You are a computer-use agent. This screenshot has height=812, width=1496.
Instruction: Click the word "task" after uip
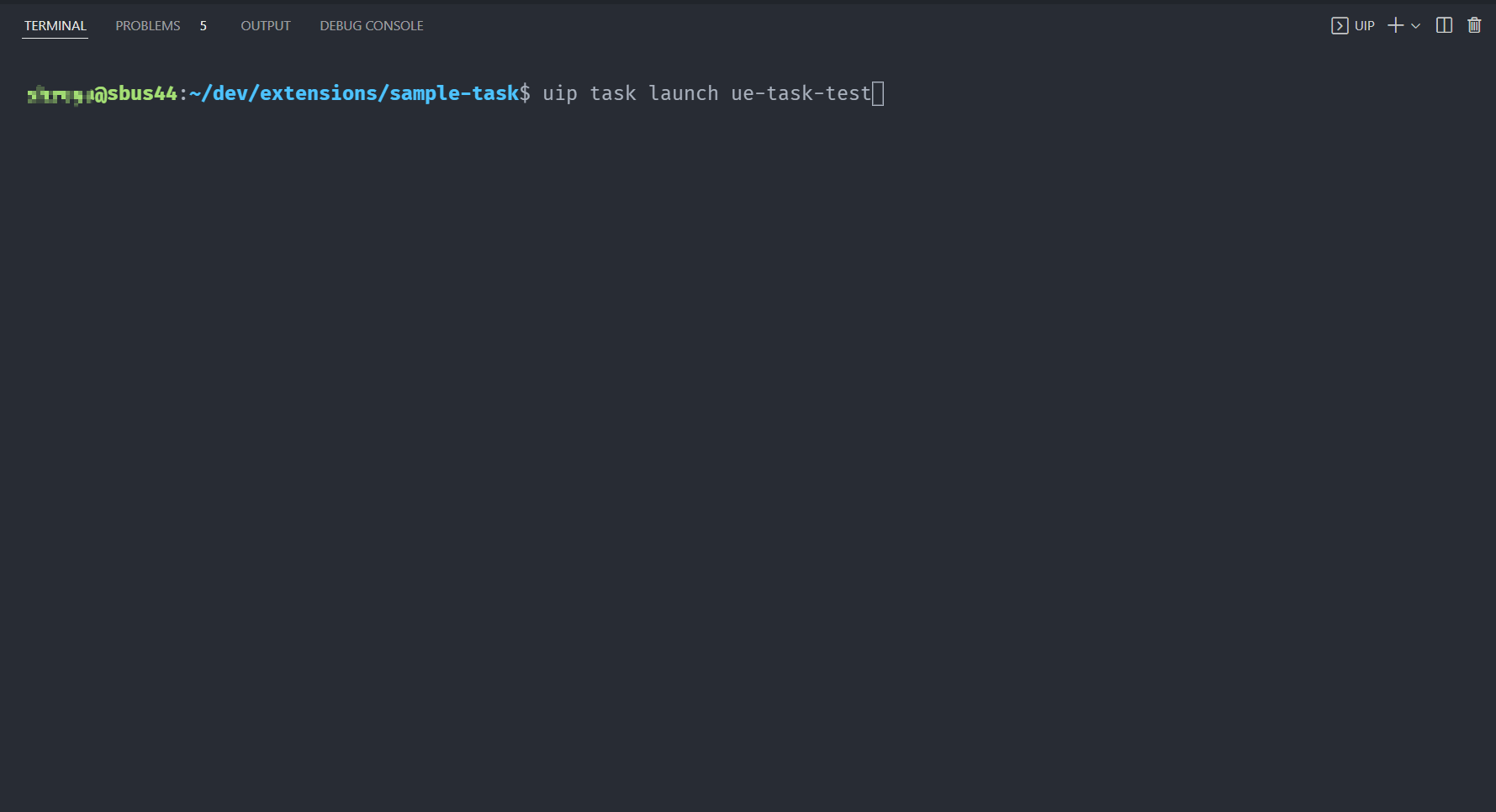(613, 93)
